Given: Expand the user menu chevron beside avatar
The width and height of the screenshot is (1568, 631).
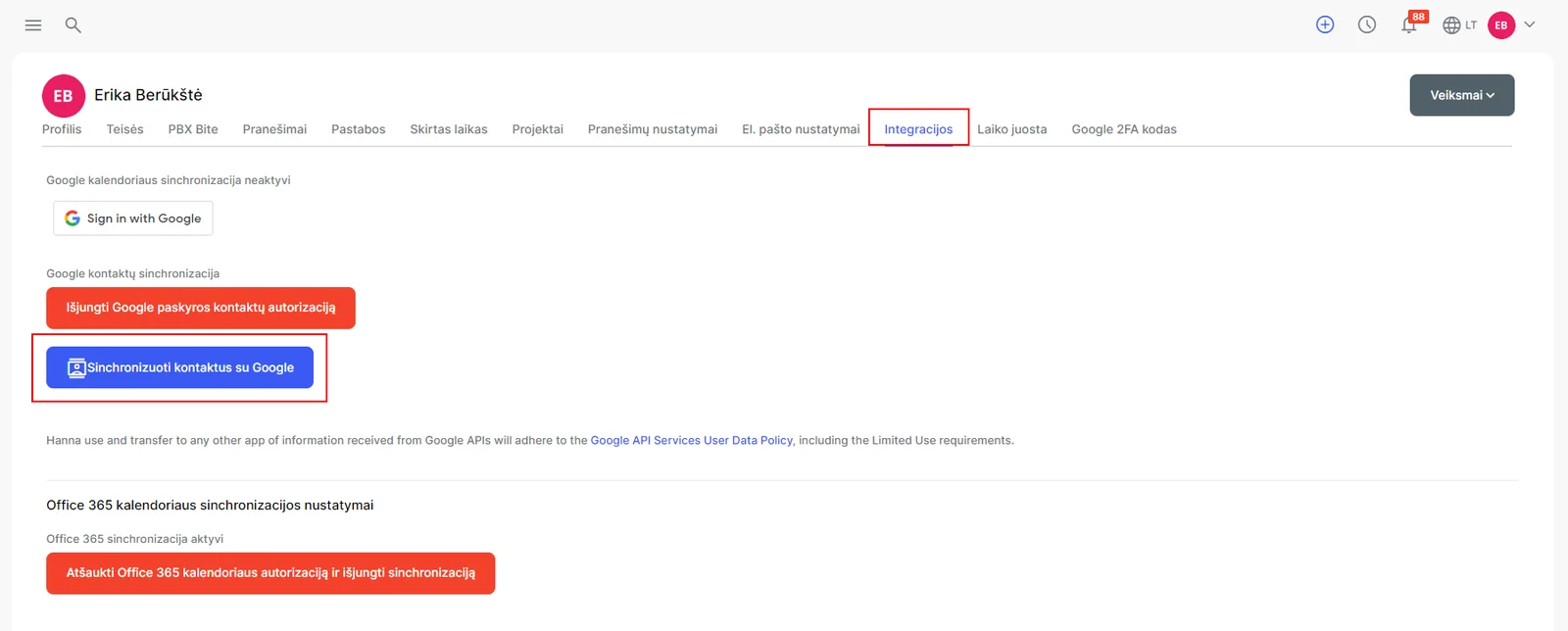Looking at the screenshot, I should click(1530, 24).
